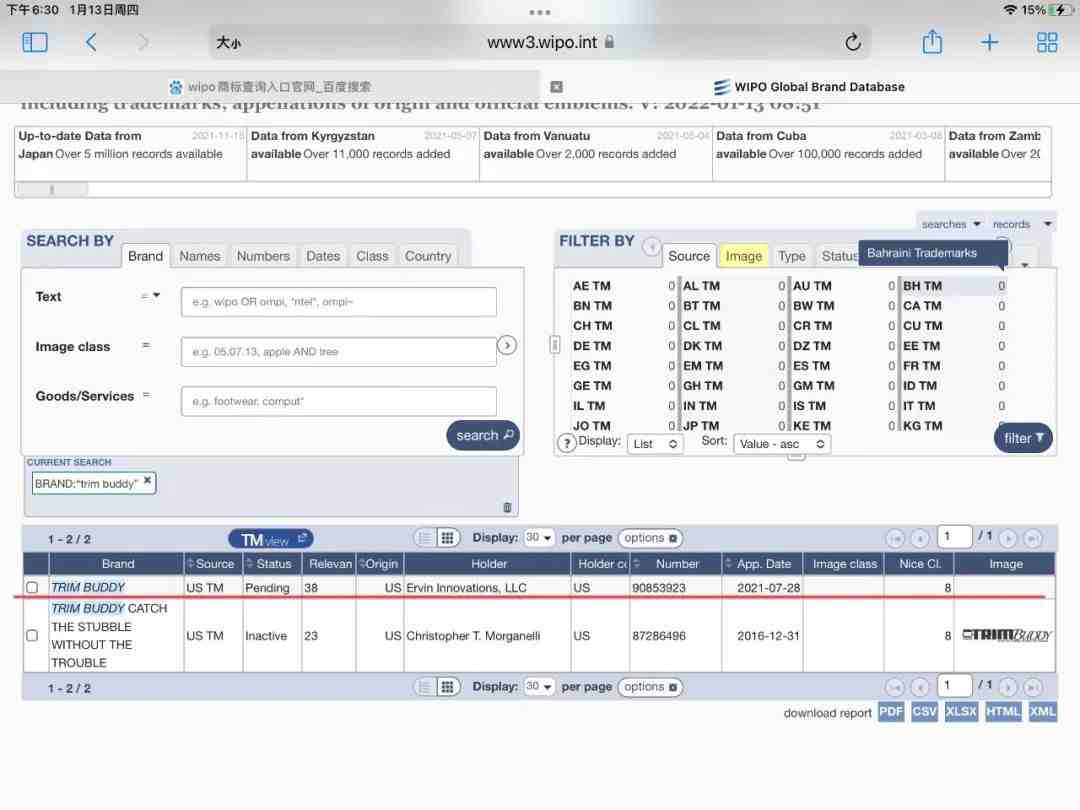
Task: Open a new browser tab
Action: tap(989, 43)
